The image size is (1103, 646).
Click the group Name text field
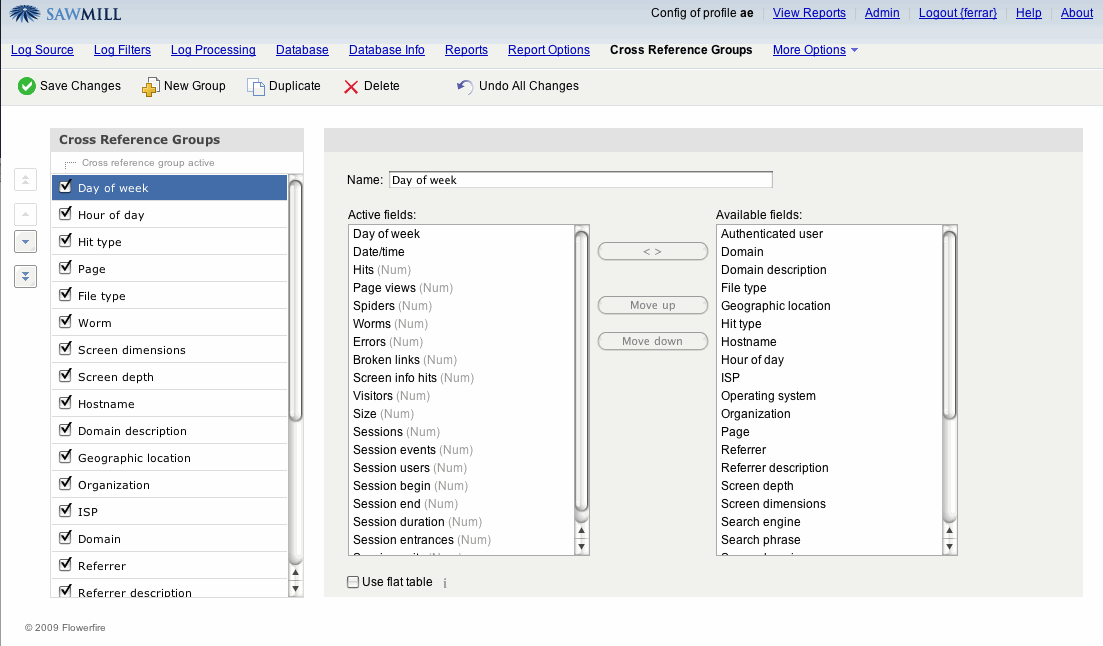click(580, 180)
